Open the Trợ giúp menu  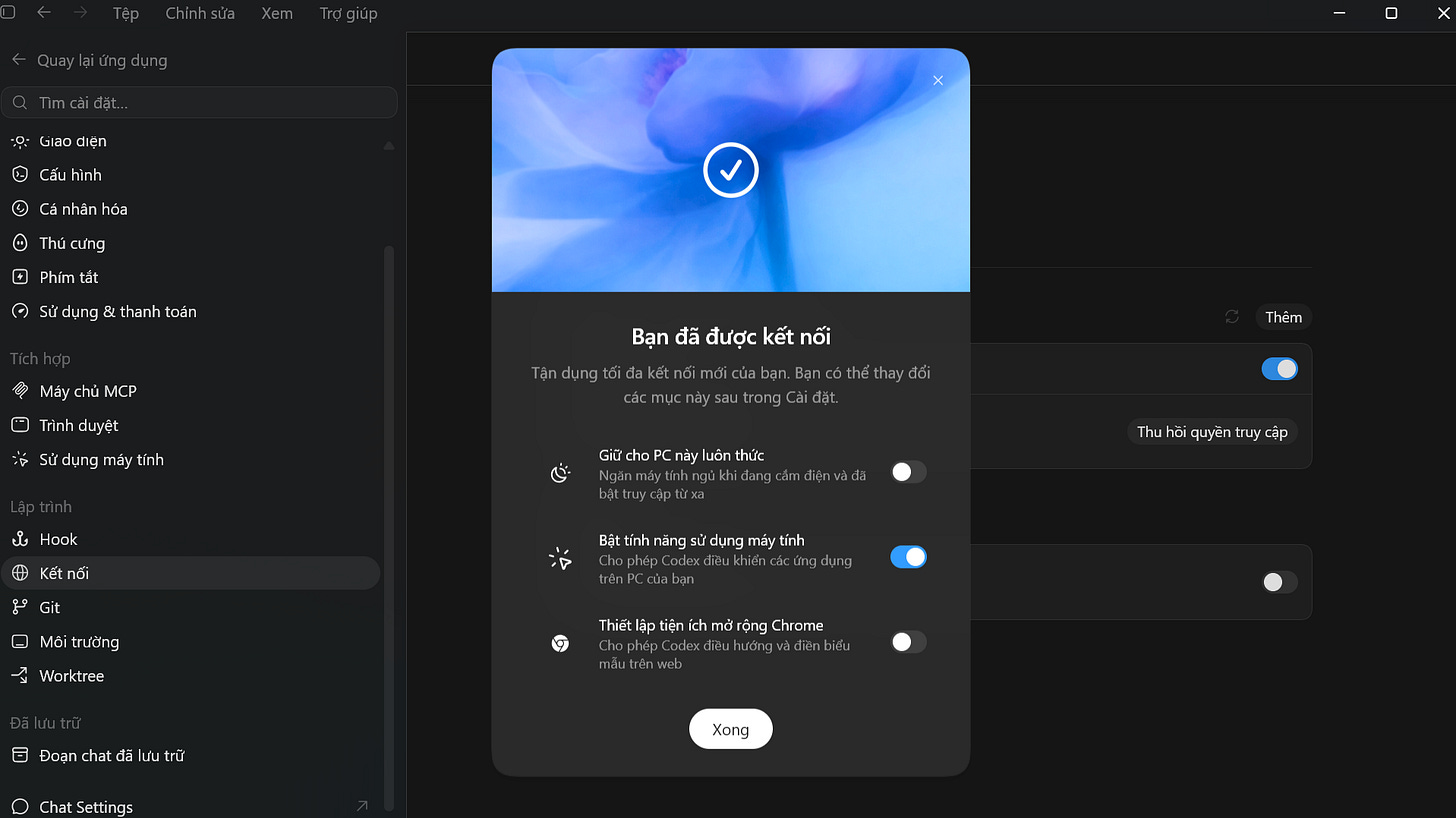348,14
